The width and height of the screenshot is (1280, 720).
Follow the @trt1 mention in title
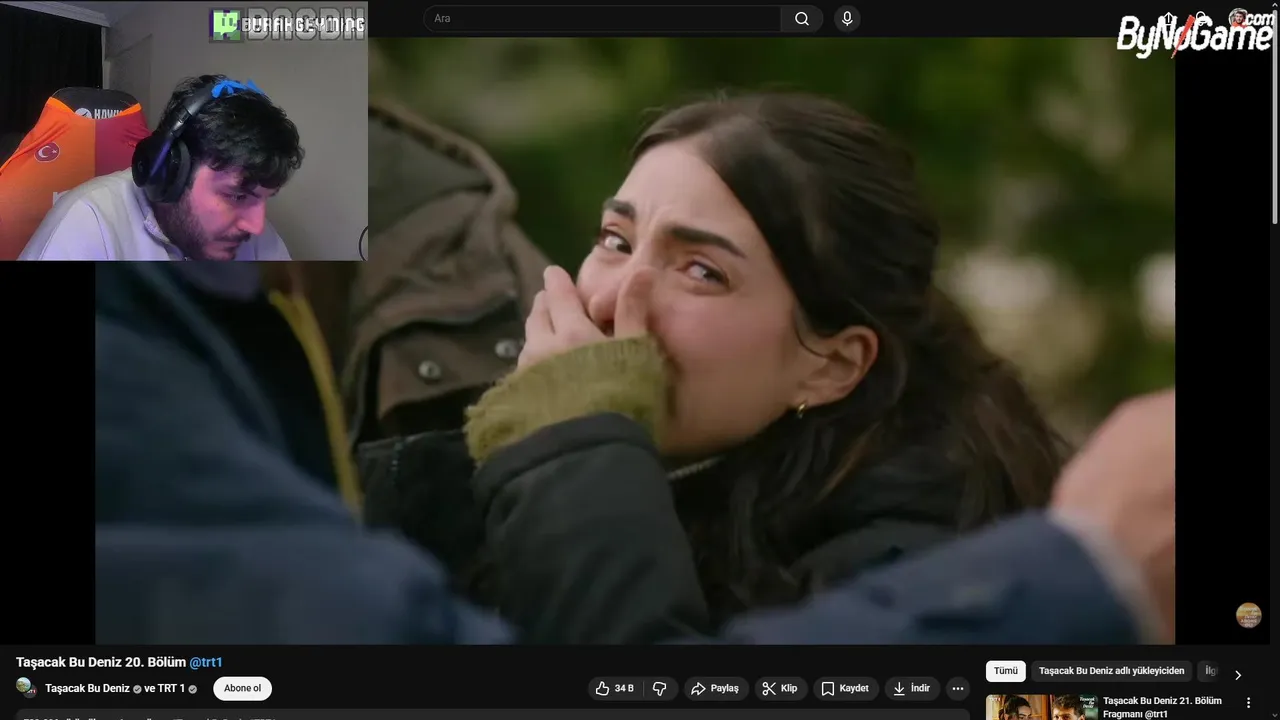tap(206, 662)
